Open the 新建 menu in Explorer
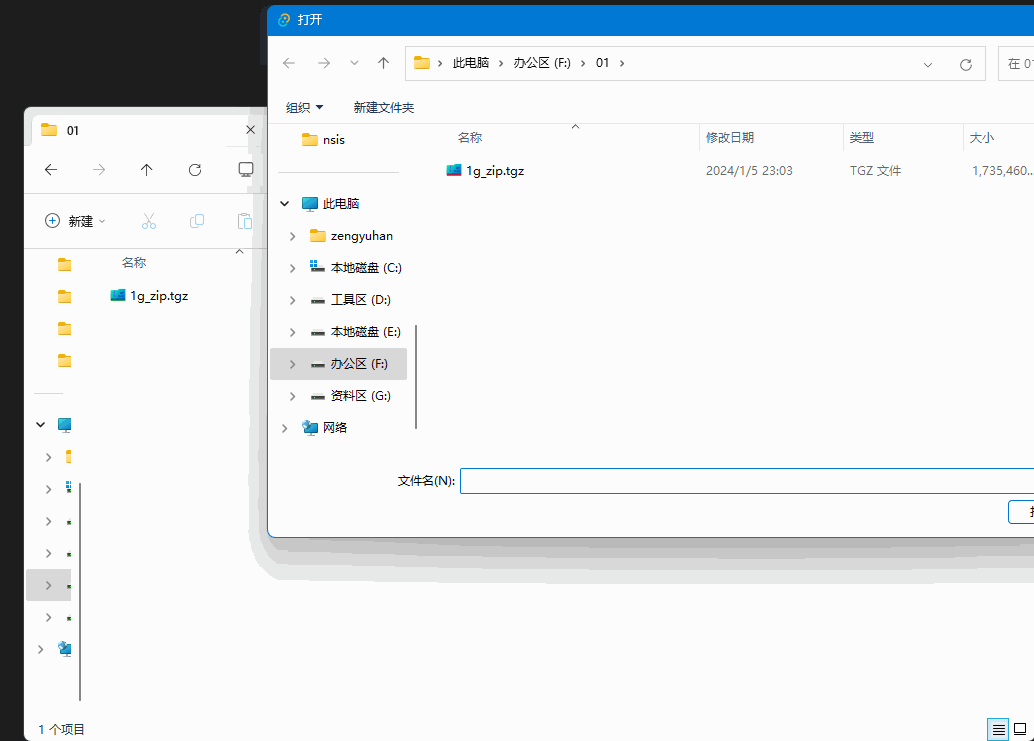This screenshot has width=1034, height=741. click(x=75, y=221)
